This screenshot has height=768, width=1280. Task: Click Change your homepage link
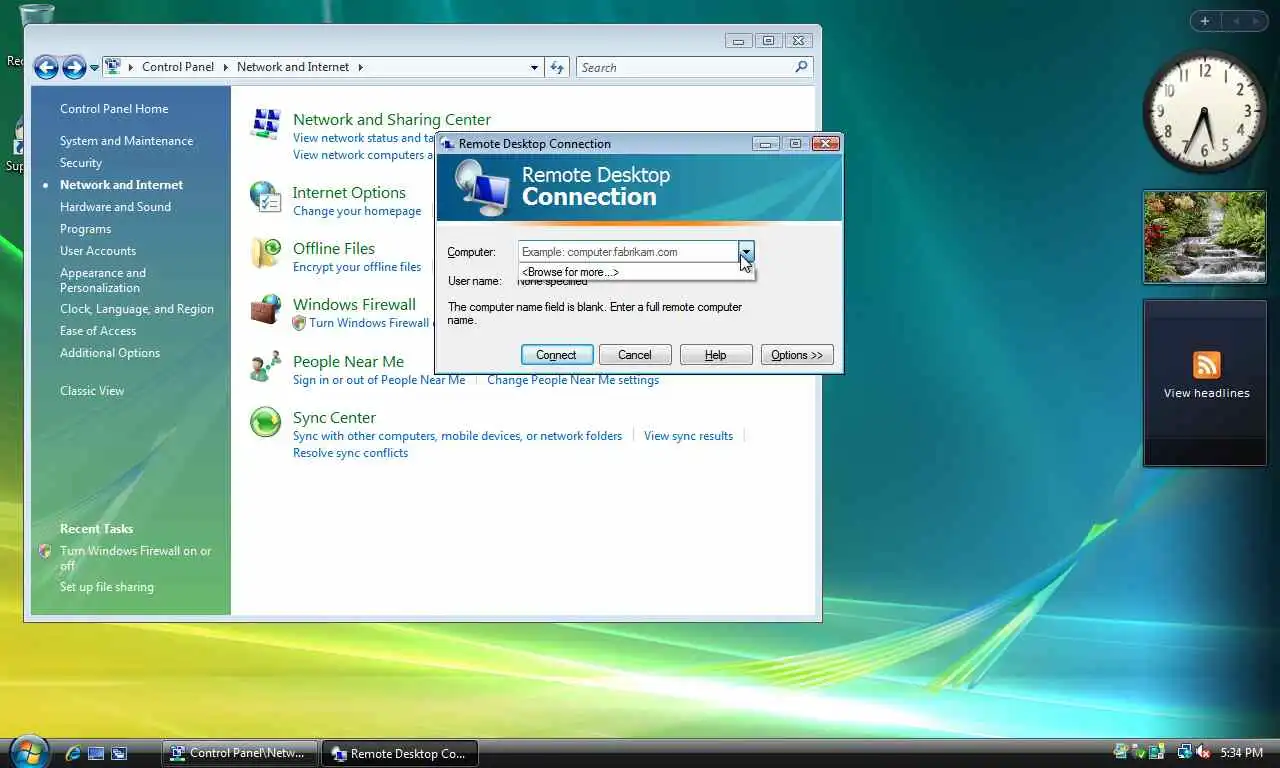357,211
